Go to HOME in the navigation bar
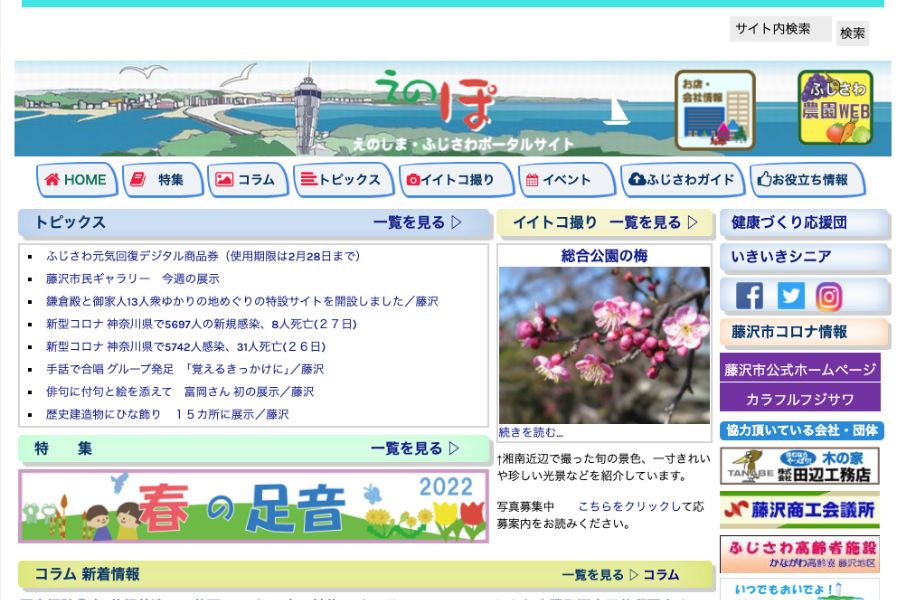Screen dimensions: 900x600 [76, 180]
